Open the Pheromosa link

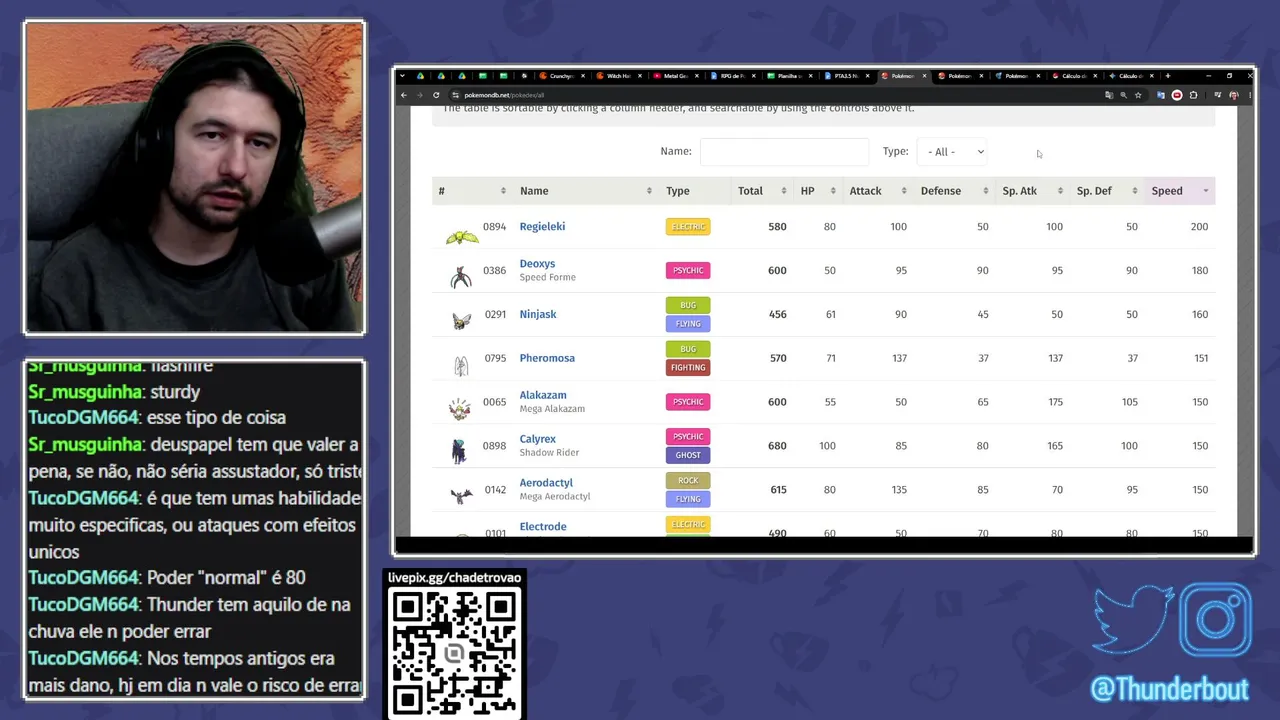(x=547, y=358)
